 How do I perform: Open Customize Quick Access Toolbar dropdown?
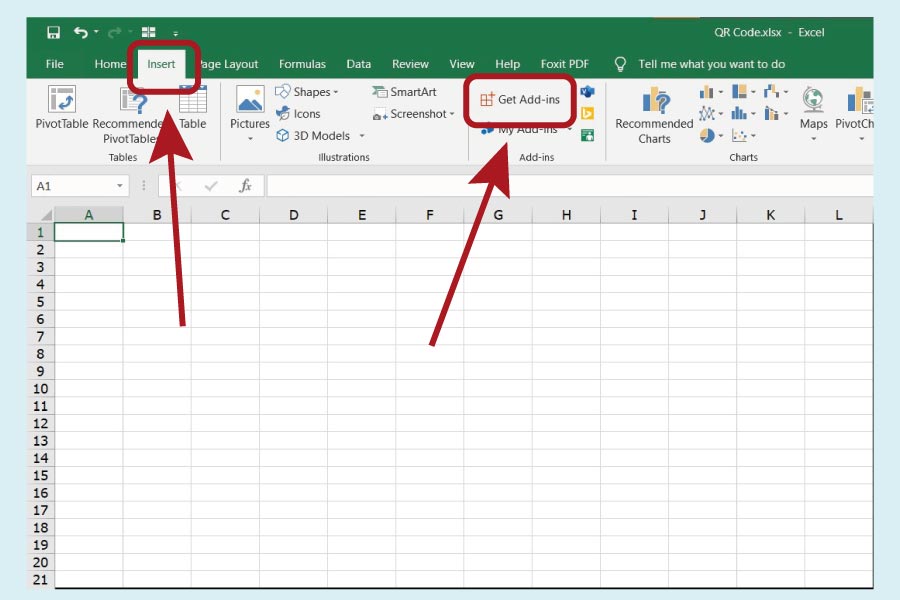click(x=176, y=33)
